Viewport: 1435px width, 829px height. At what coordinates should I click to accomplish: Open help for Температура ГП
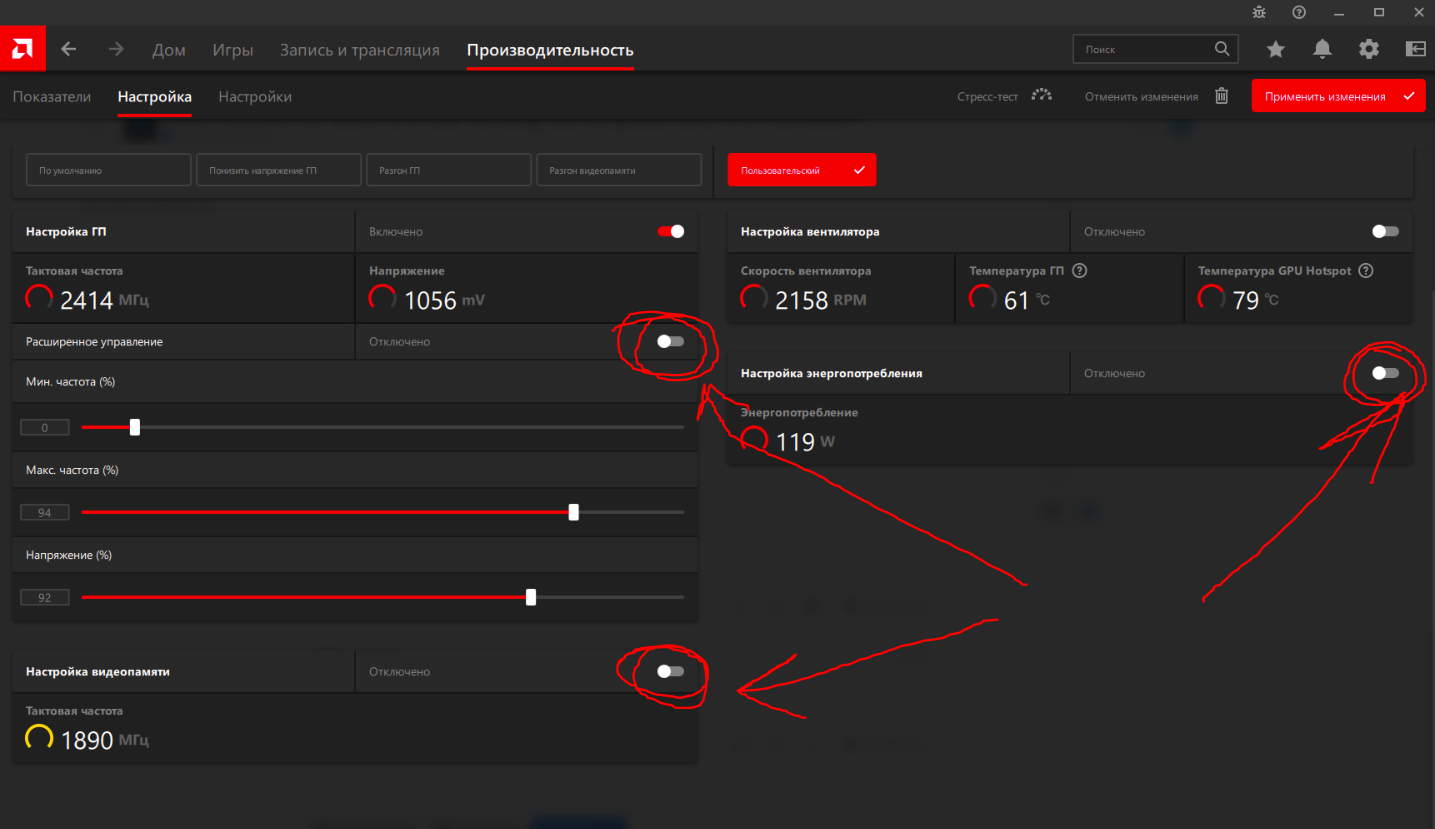(x=1079, y=271)
